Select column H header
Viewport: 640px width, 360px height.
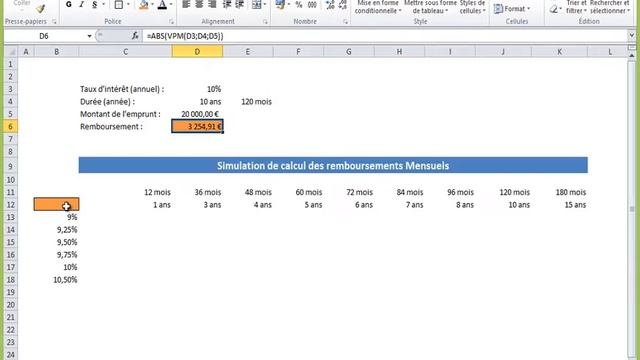coord(399,52)
